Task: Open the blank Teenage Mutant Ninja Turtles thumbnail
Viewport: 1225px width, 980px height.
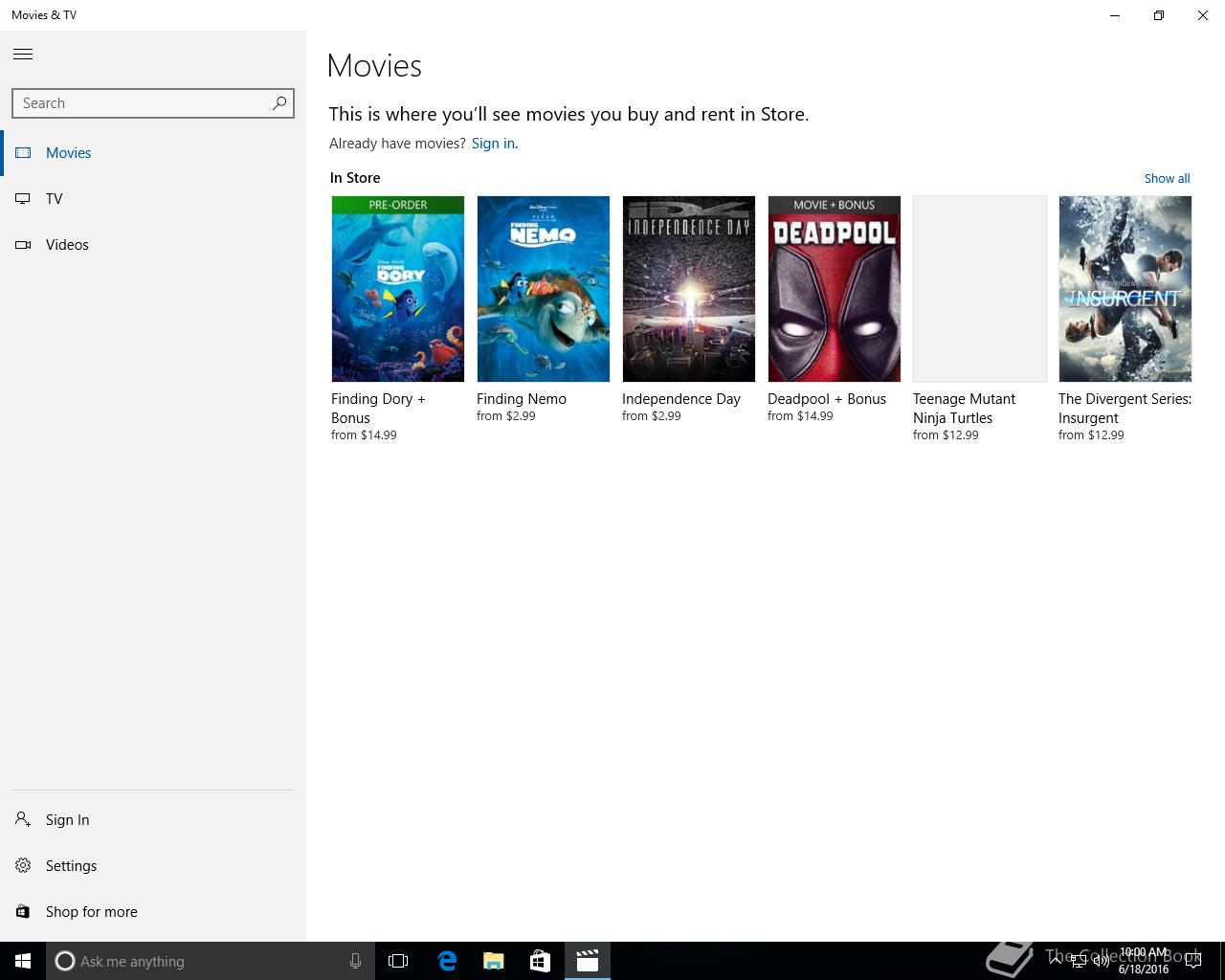Action: click(980, 289)
